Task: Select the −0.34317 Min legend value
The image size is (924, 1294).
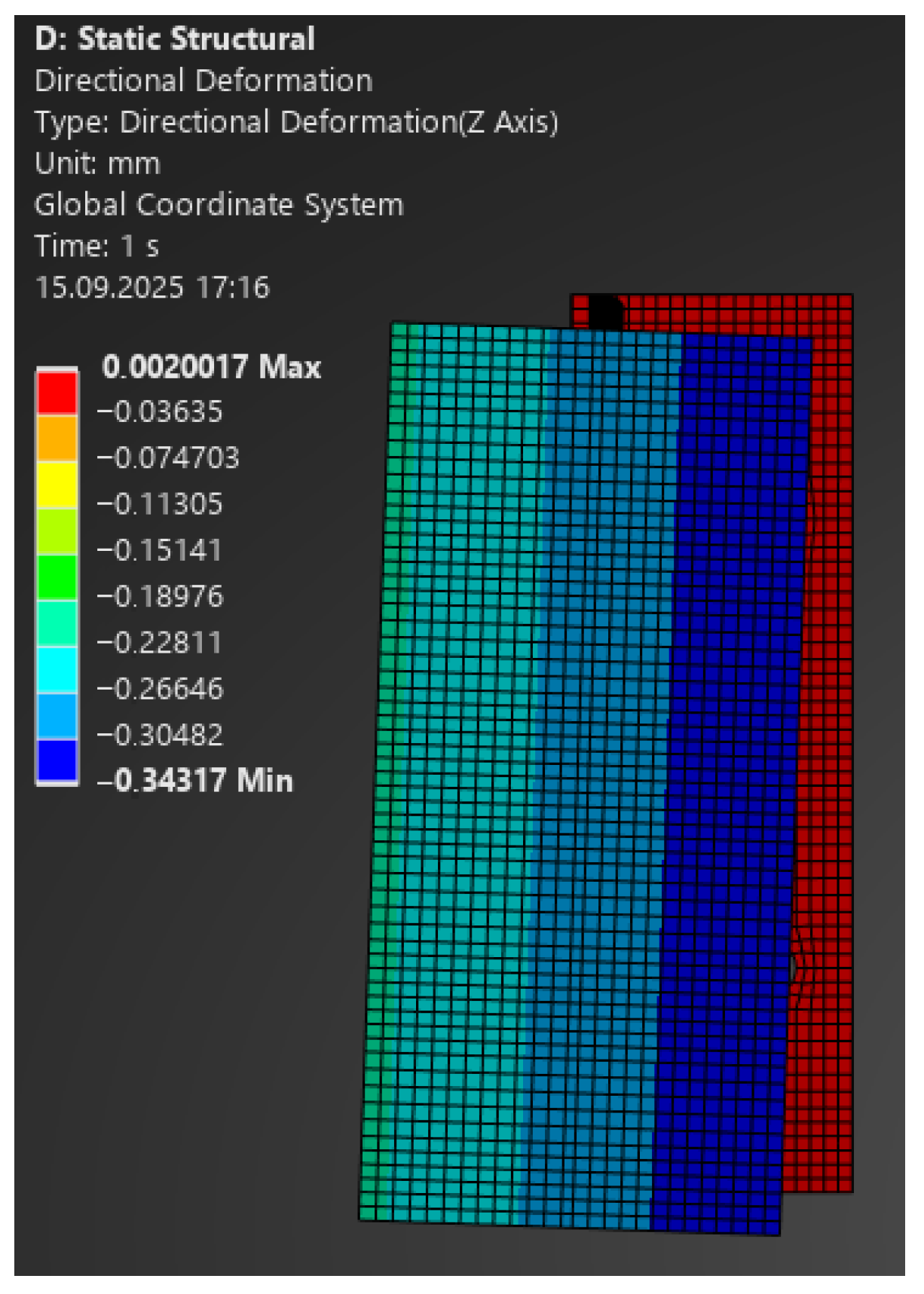Action: [x=195, y=781]
